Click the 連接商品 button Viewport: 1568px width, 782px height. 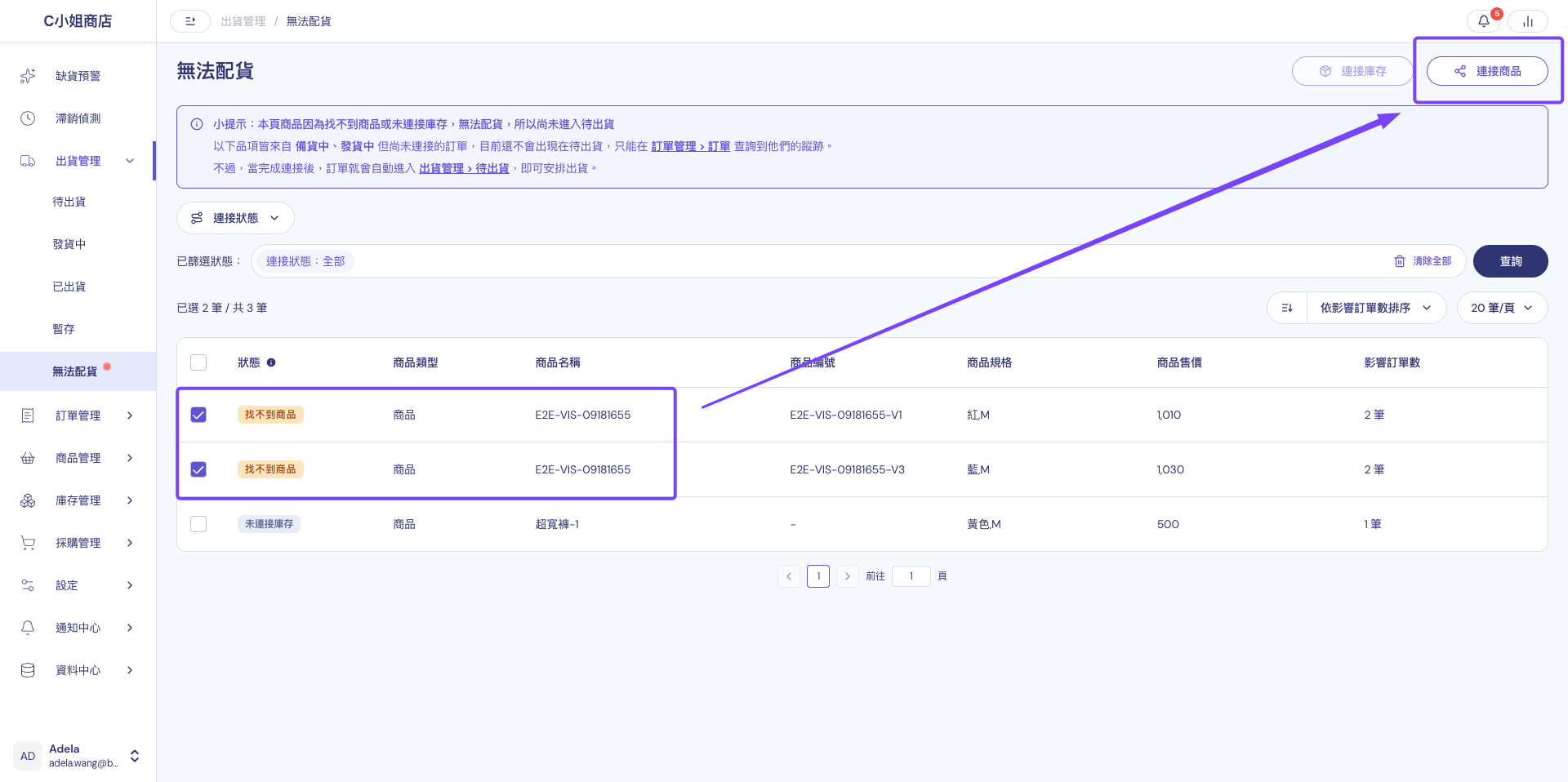coord(1487,71)
